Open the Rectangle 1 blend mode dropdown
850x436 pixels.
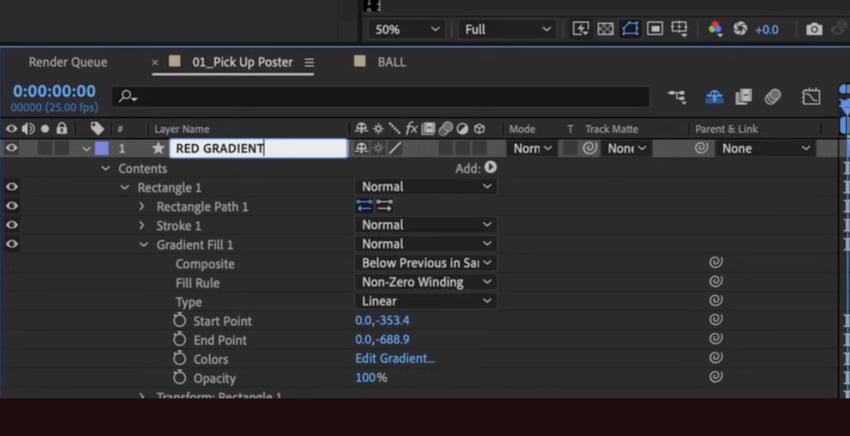[x=426, y=187]
